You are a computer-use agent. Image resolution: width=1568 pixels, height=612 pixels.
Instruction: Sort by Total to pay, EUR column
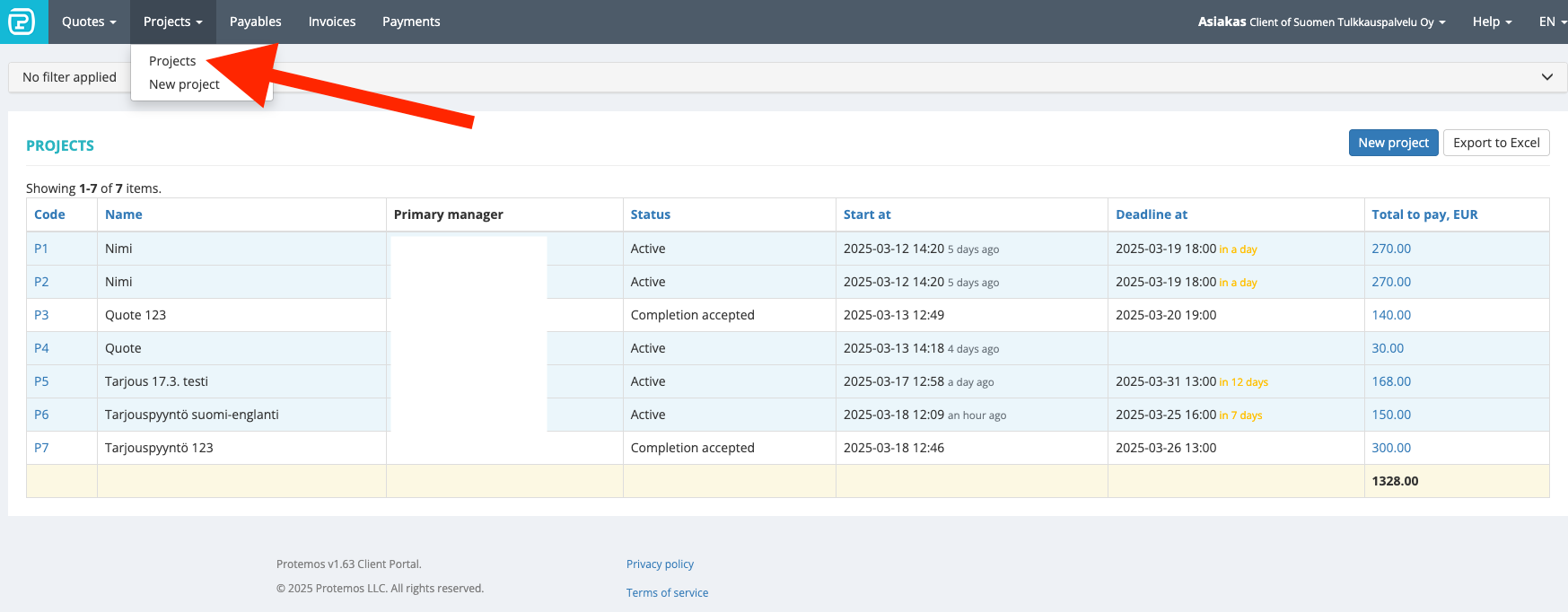click(1424, 214)
